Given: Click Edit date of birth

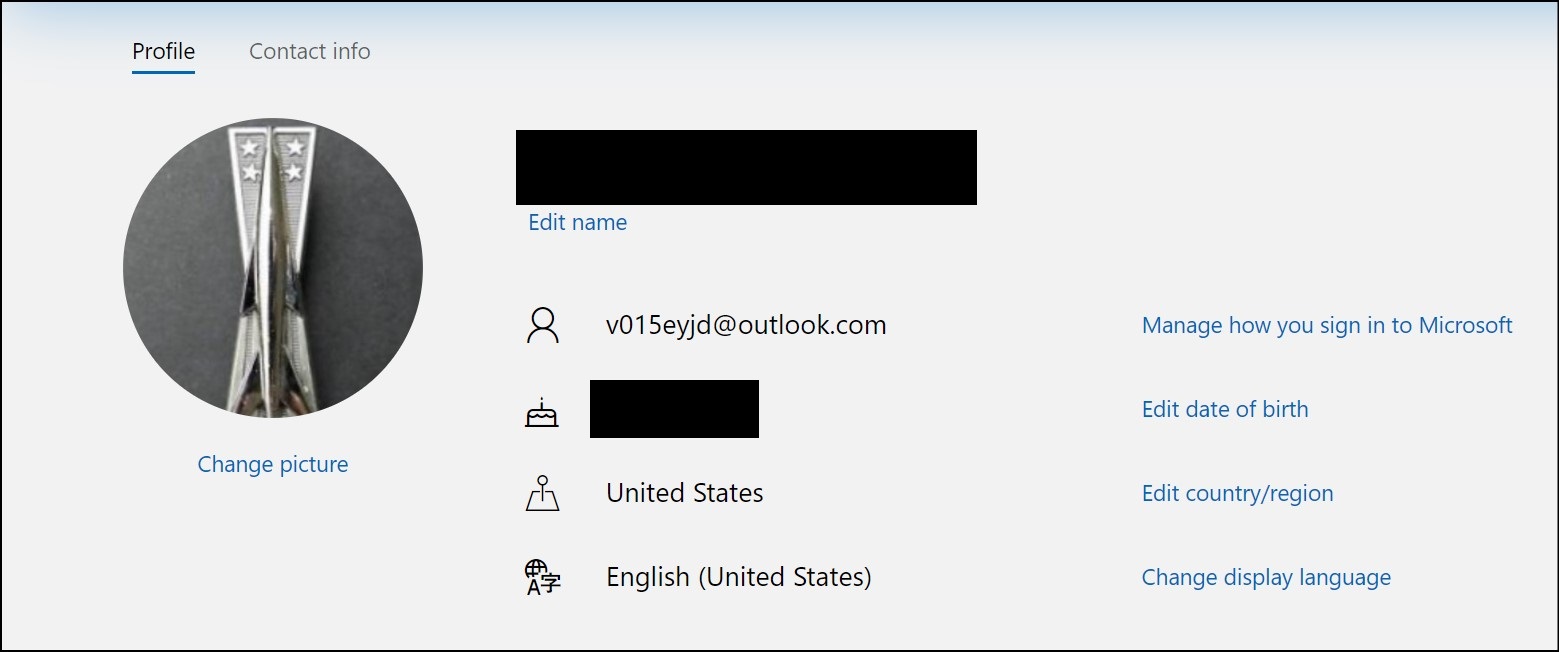Looking at the screenshot, I should coord(1225,409).
